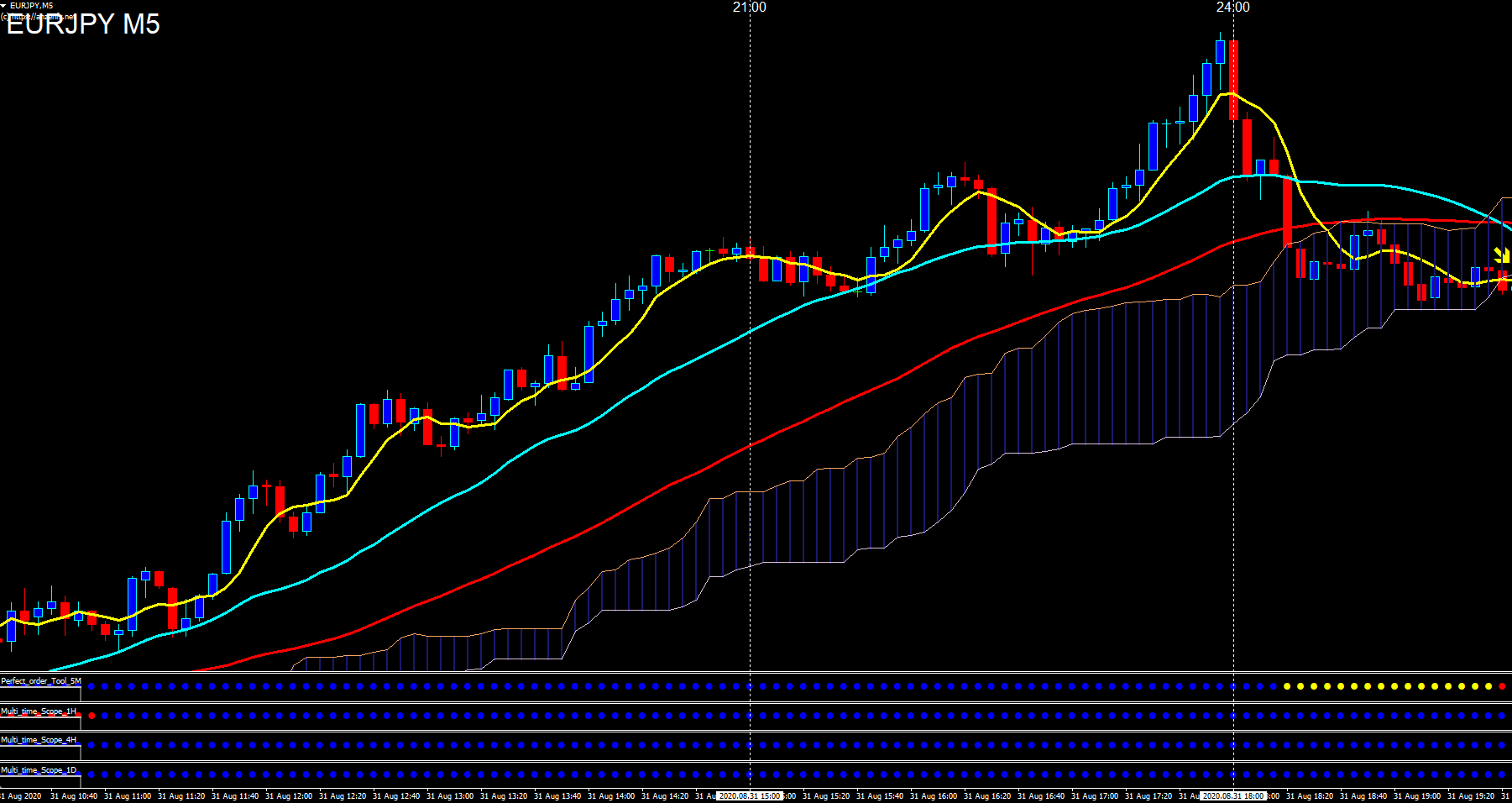
Task: Click the 31 Aug 16:00 time label
Action: pos(934,796)
